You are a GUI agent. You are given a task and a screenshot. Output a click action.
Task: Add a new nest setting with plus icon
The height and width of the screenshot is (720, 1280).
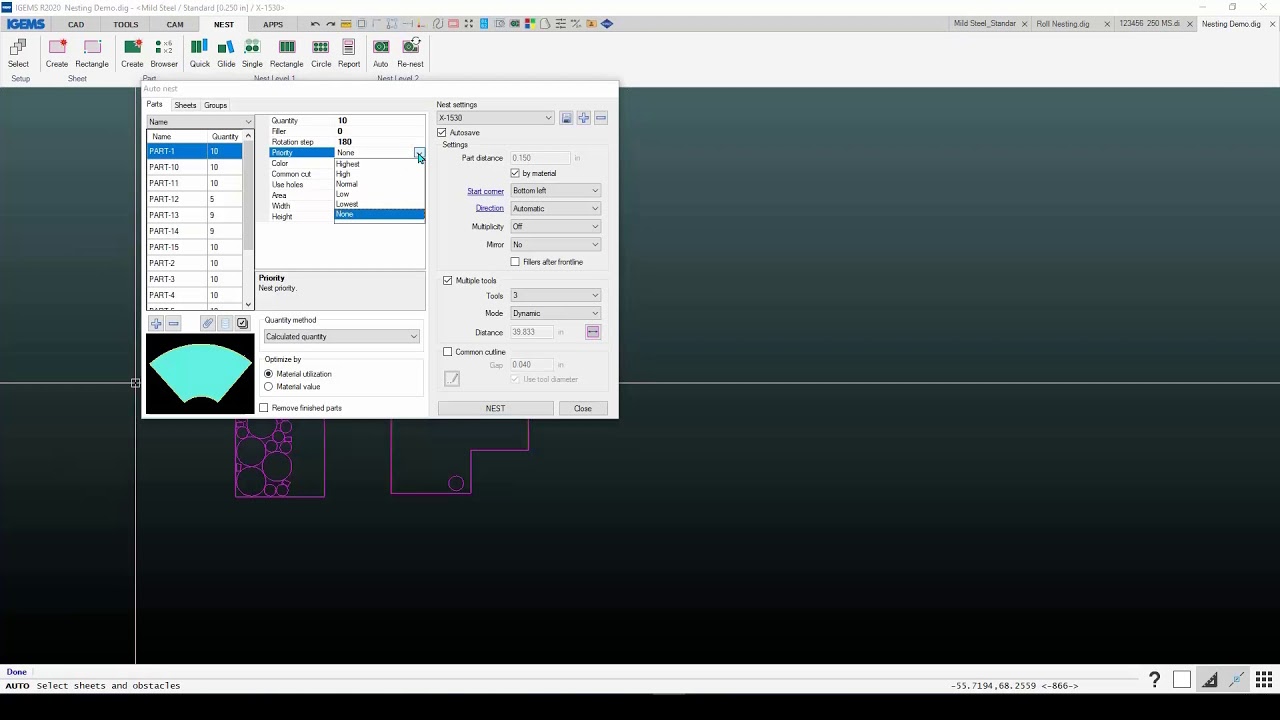point(584,118)
